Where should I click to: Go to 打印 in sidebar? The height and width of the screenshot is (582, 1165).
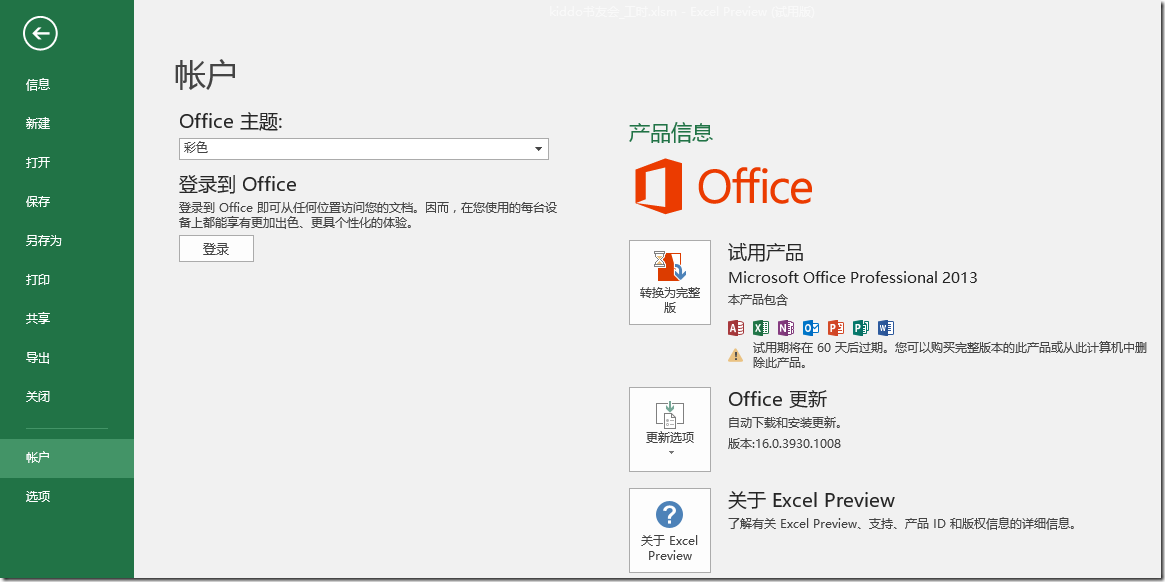coord(38,279)
